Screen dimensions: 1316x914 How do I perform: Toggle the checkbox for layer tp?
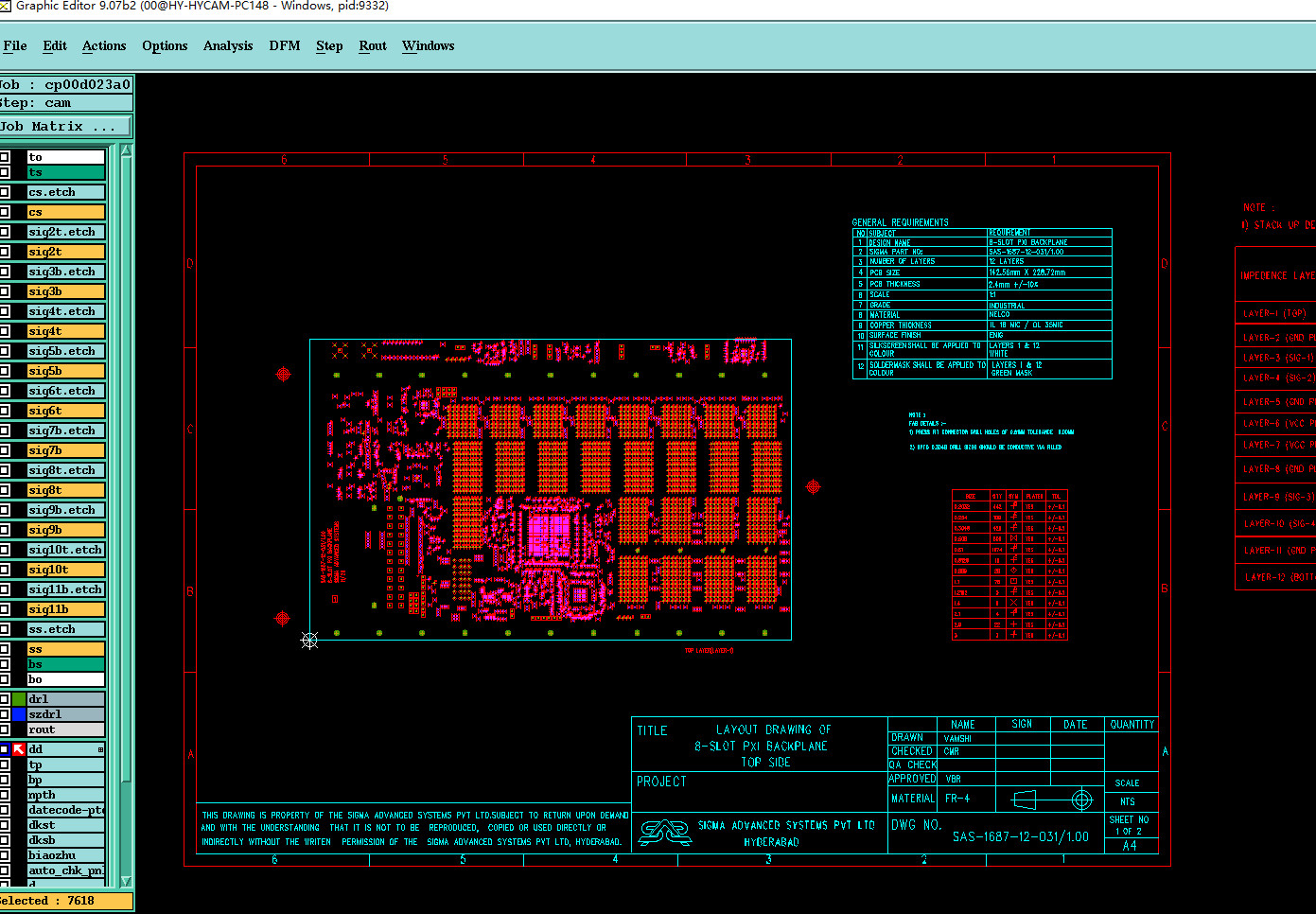(x=5, y=765)
